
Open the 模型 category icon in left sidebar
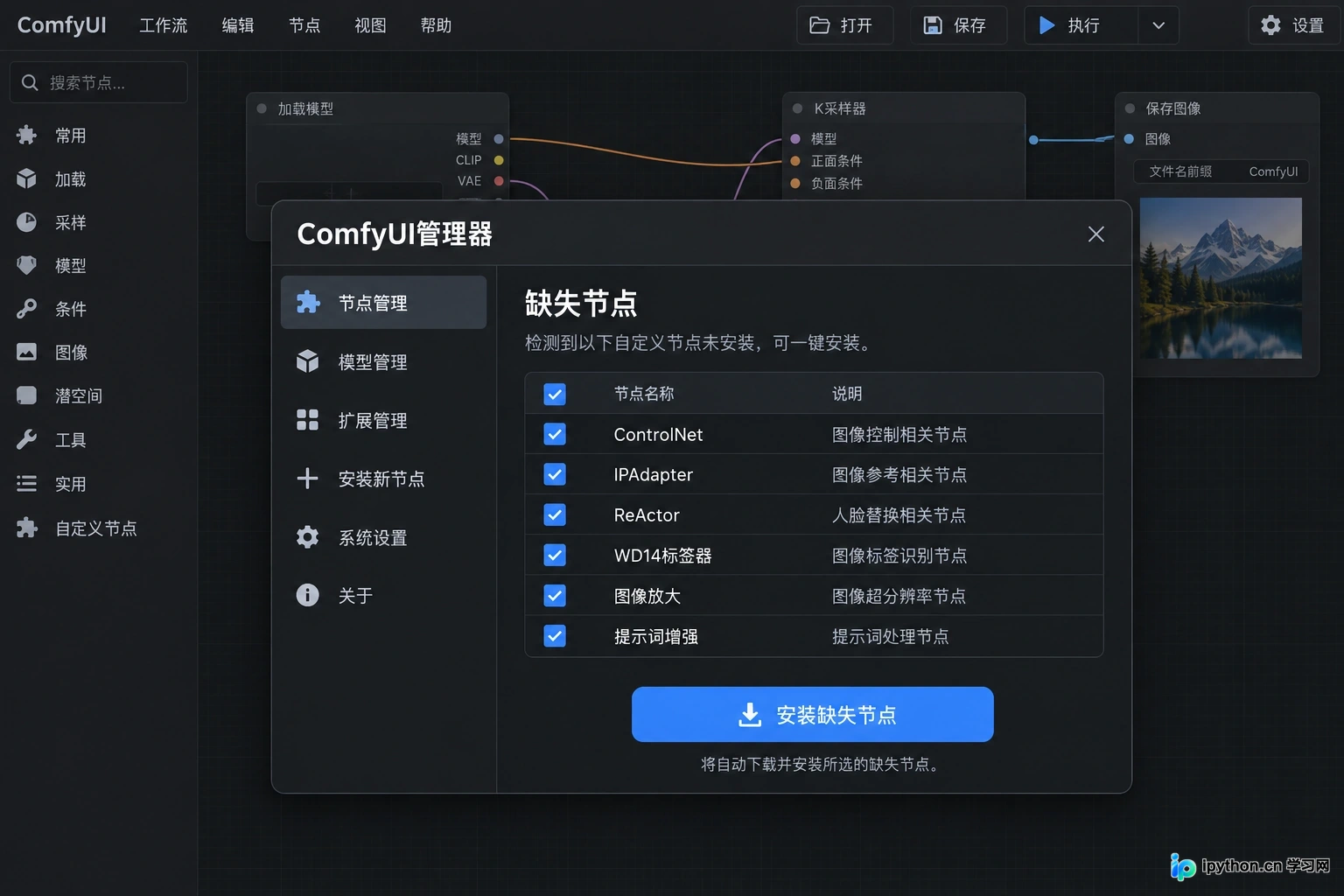tap(27, 265)
